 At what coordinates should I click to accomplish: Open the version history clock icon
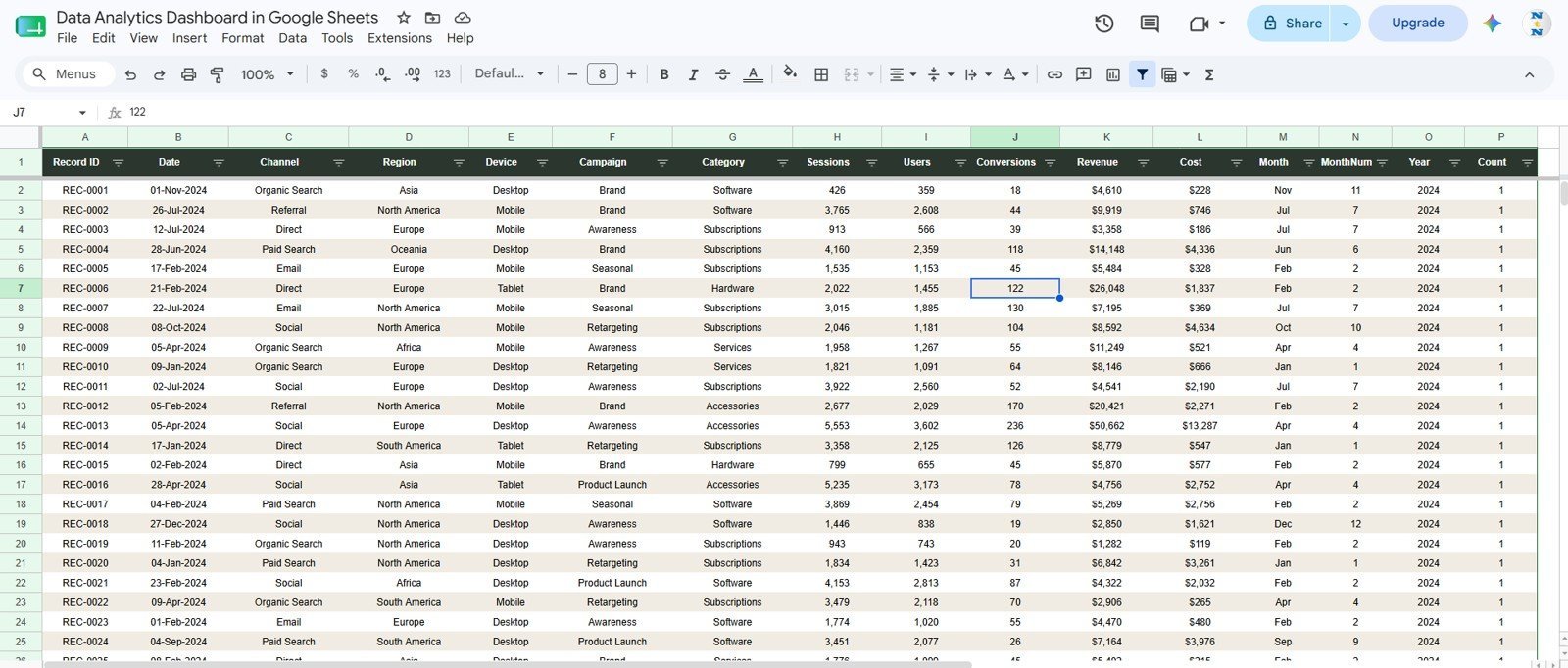coord(1103,24)
